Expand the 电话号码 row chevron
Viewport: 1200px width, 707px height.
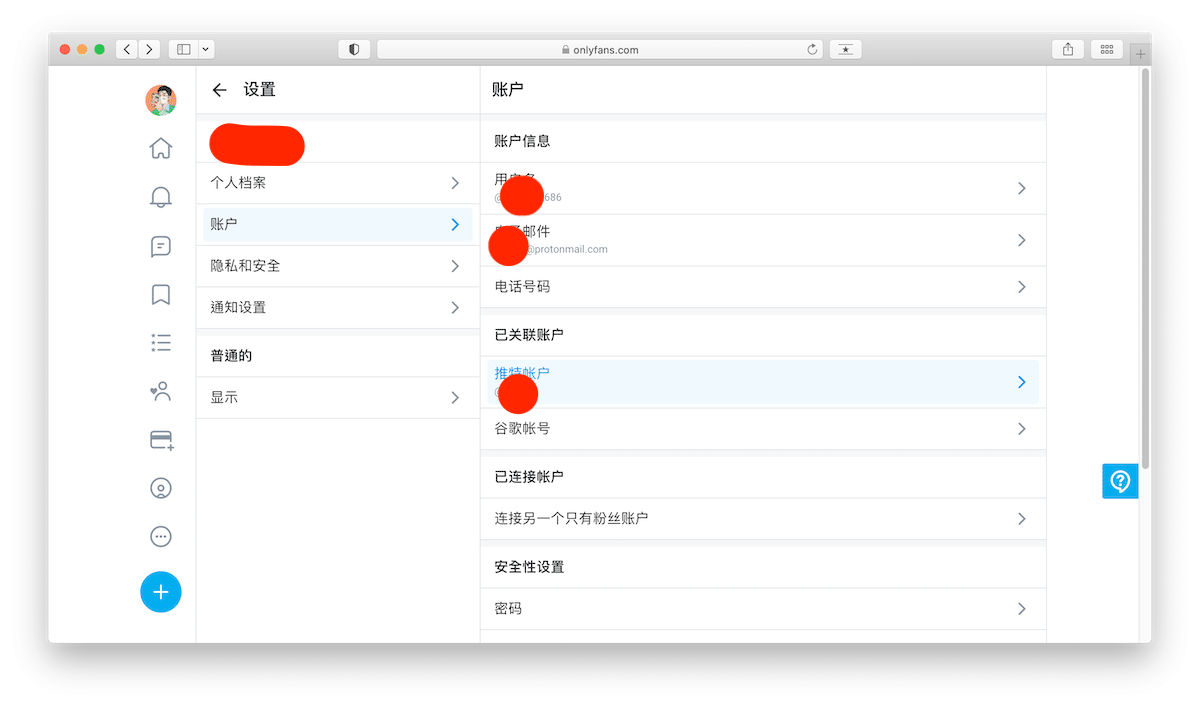pyautogui.click(x=1021, y=287)
